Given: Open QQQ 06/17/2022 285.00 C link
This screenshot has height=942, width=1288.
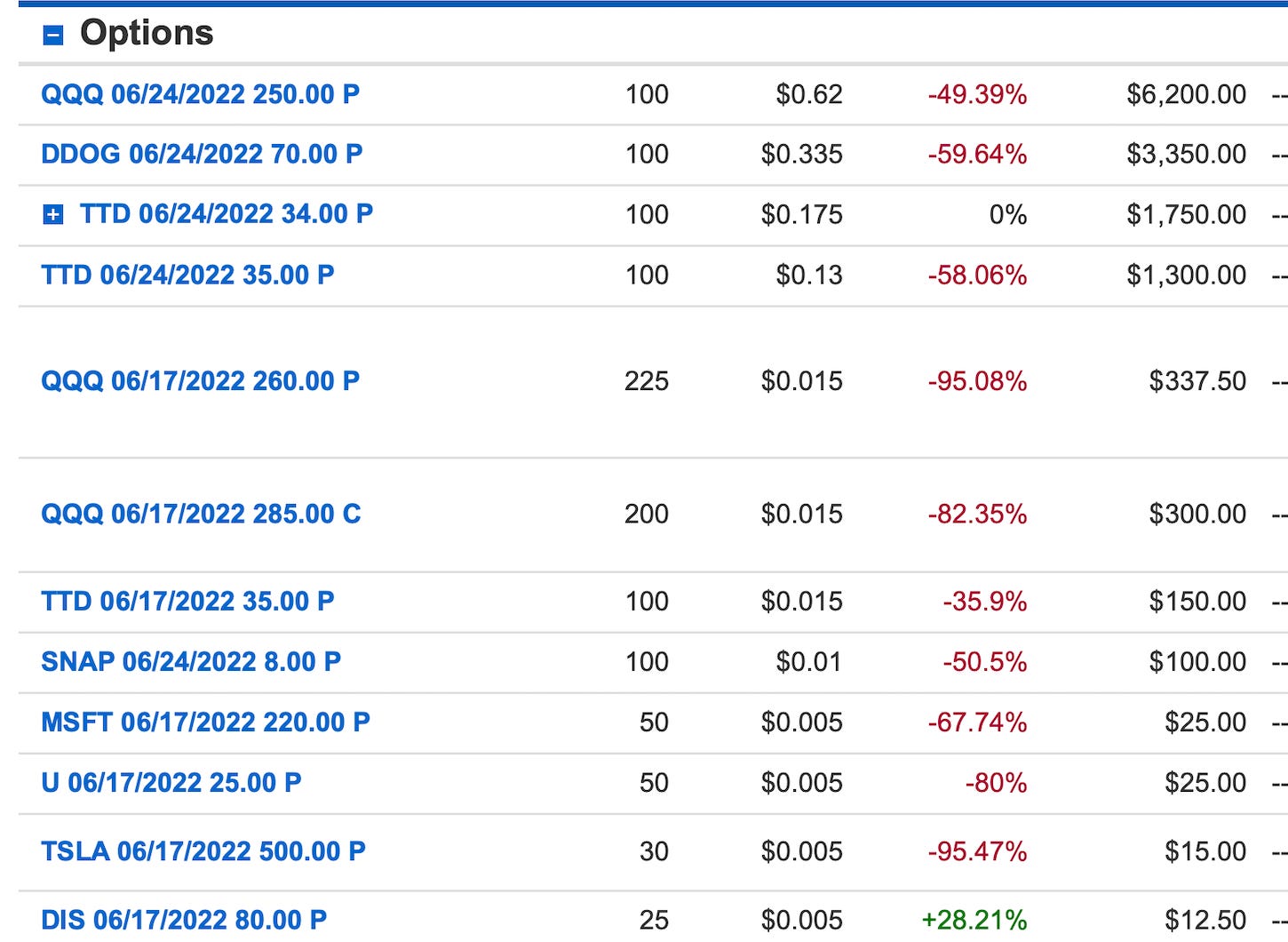Looking at the screenshot, I should [201, 514].
